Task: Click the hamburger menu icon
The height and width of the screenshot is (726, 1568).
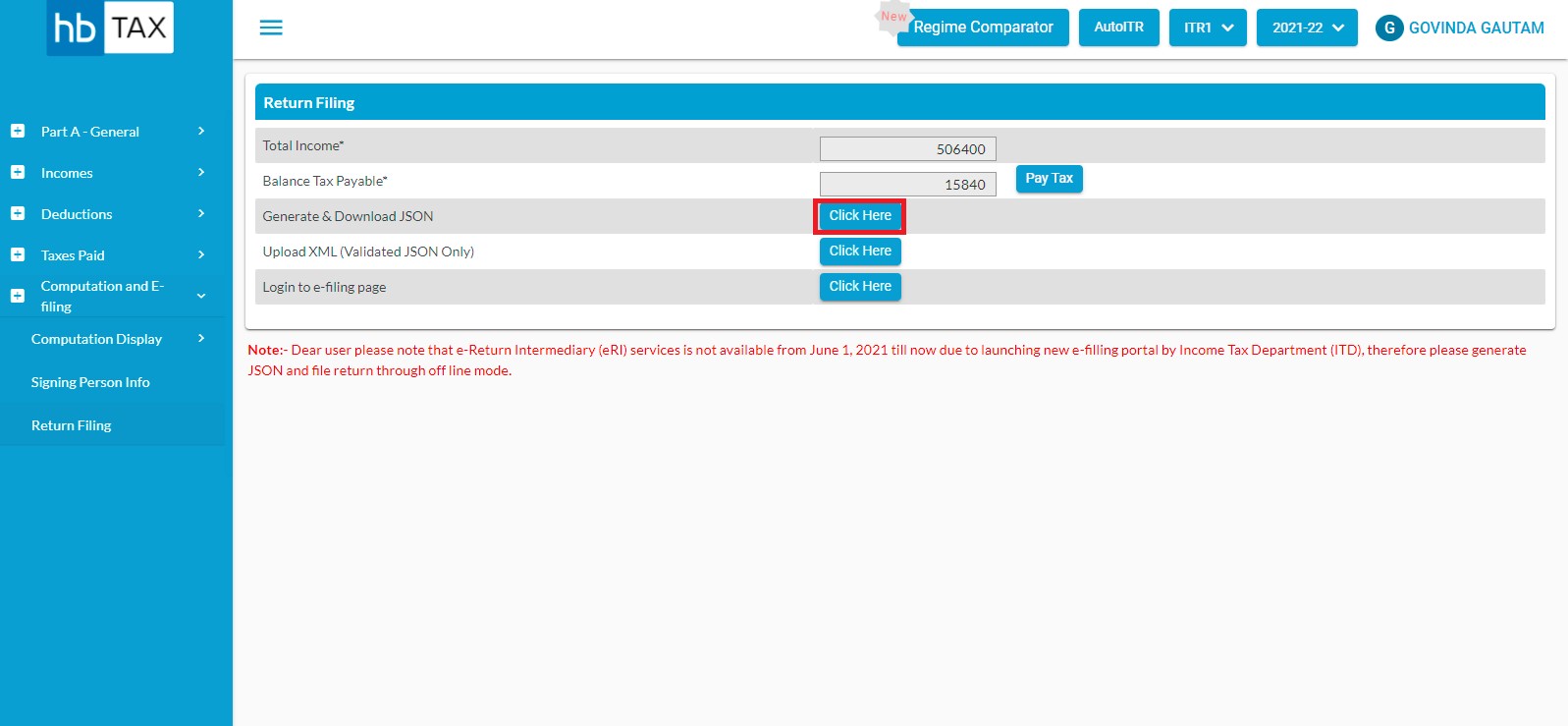Action: tap(271, 28)
